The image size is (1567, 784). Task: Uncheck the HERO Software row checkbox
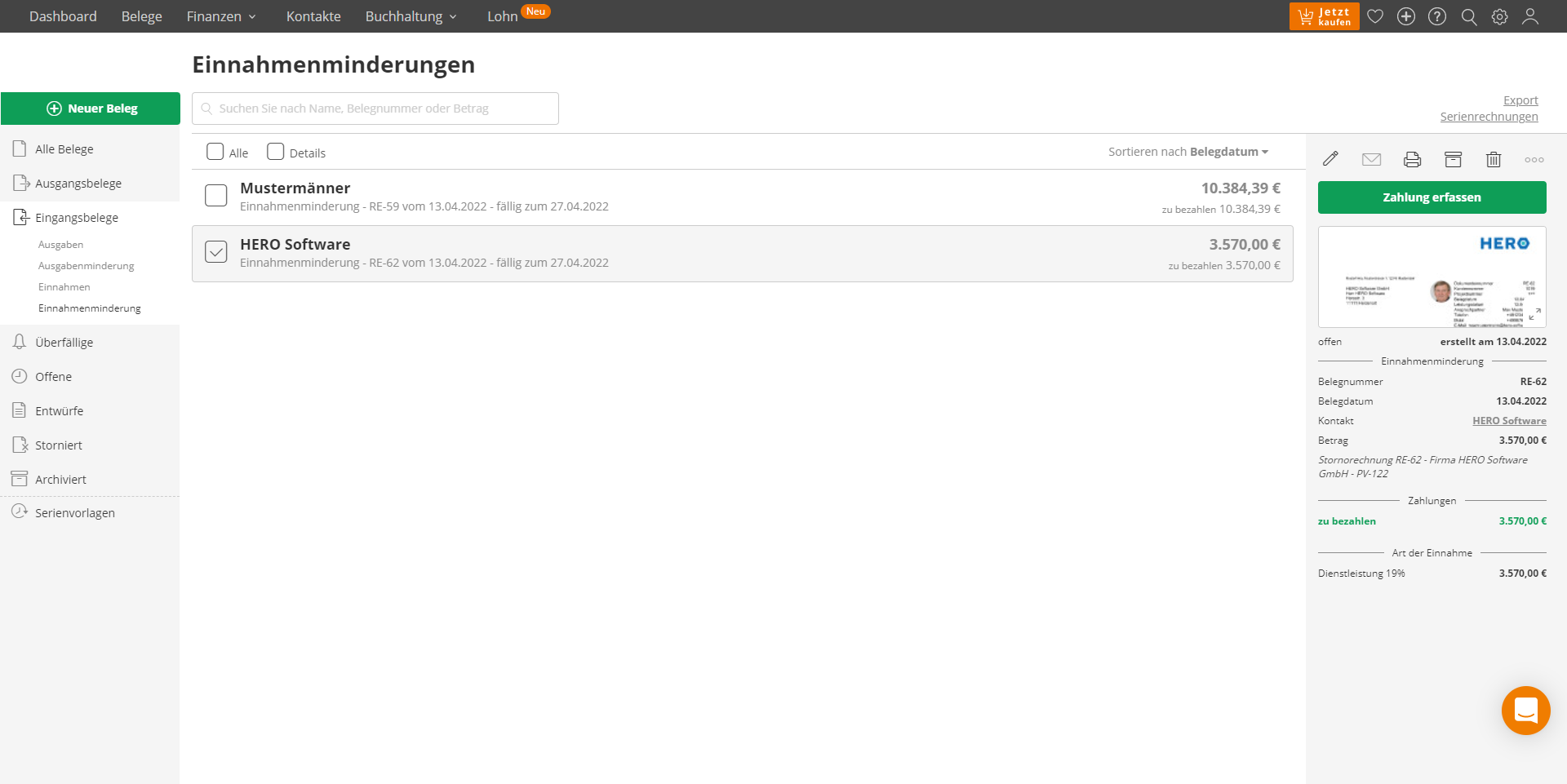click(x=216, y=252)
